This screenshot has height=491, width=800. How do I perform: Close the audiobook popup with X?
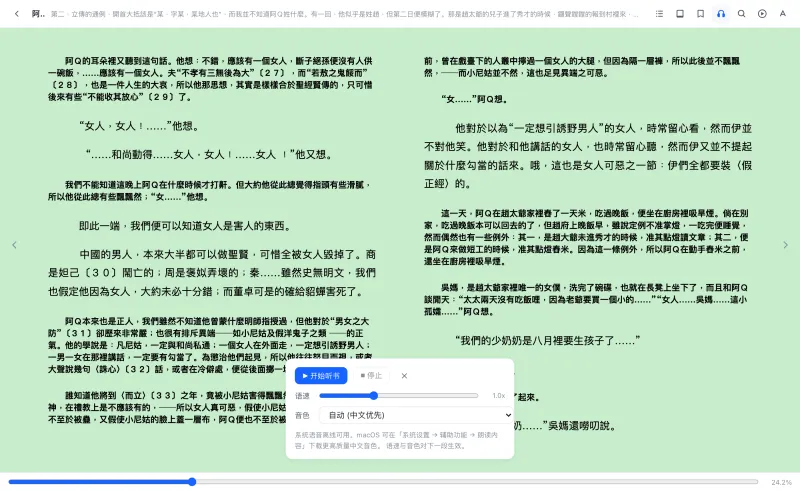[404, 376]
